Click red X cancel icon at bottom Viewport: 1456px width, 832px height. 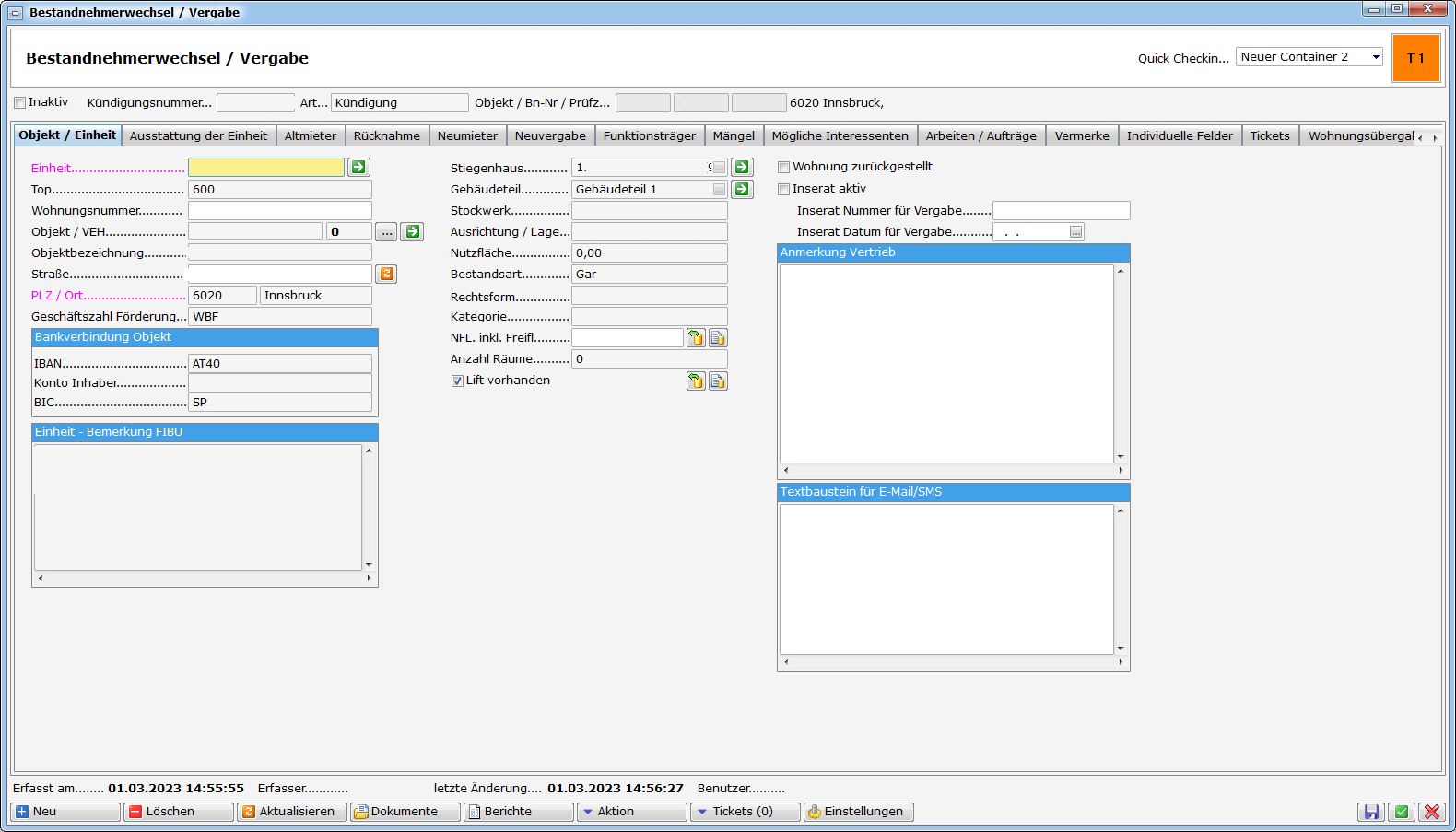[1432, 812]
